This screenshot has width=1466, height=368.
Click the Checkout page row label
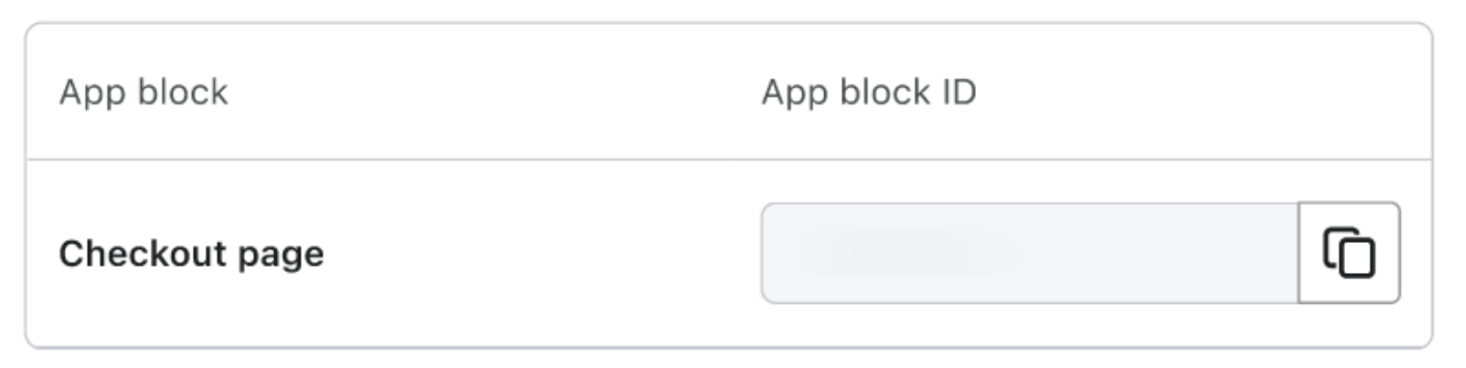click(x=191, y=254)
